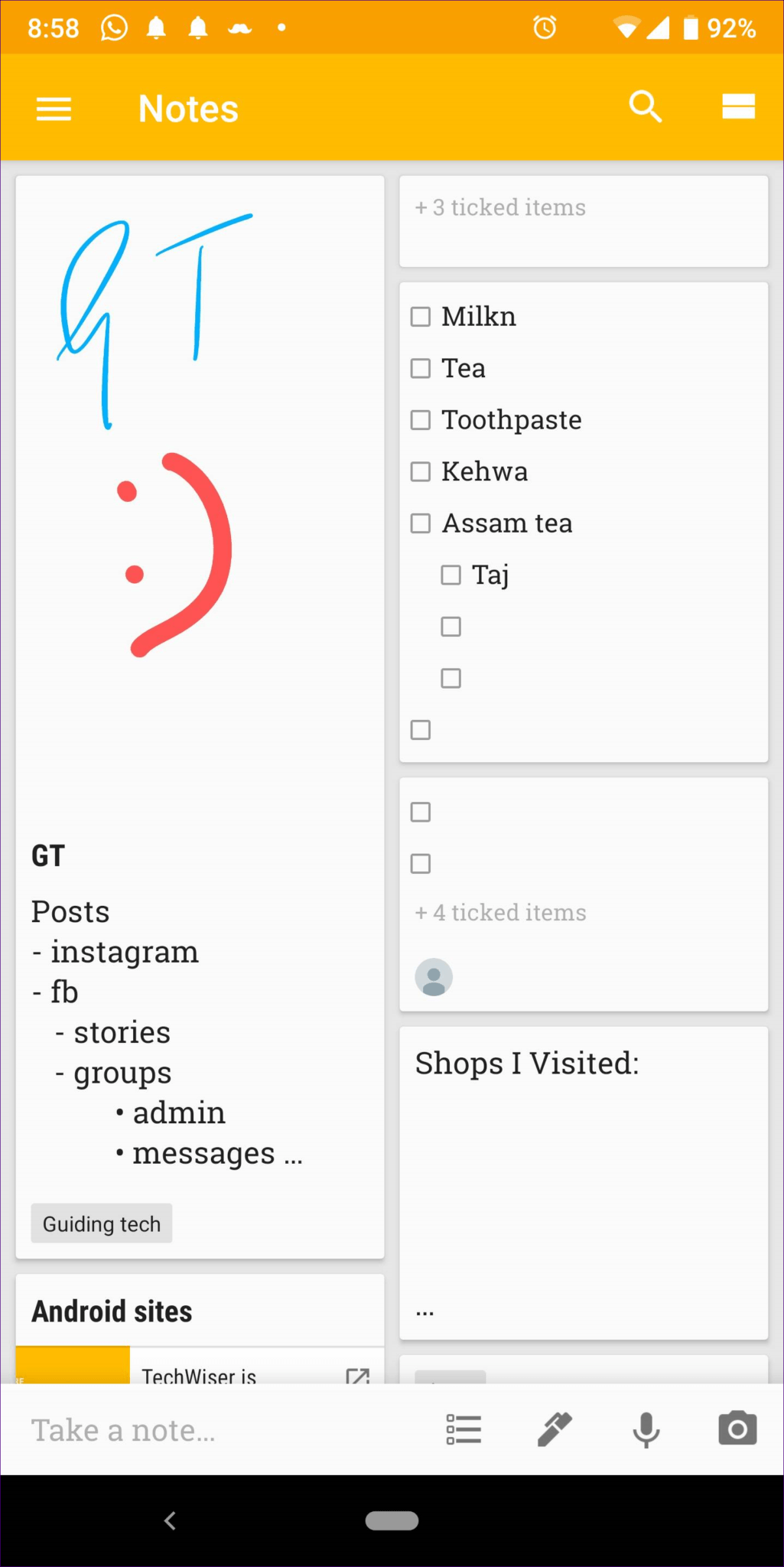This screenshot has width=784, height=1567.
Task: Tap the collaborator avatar icon
Action: [x=434, y=977]
